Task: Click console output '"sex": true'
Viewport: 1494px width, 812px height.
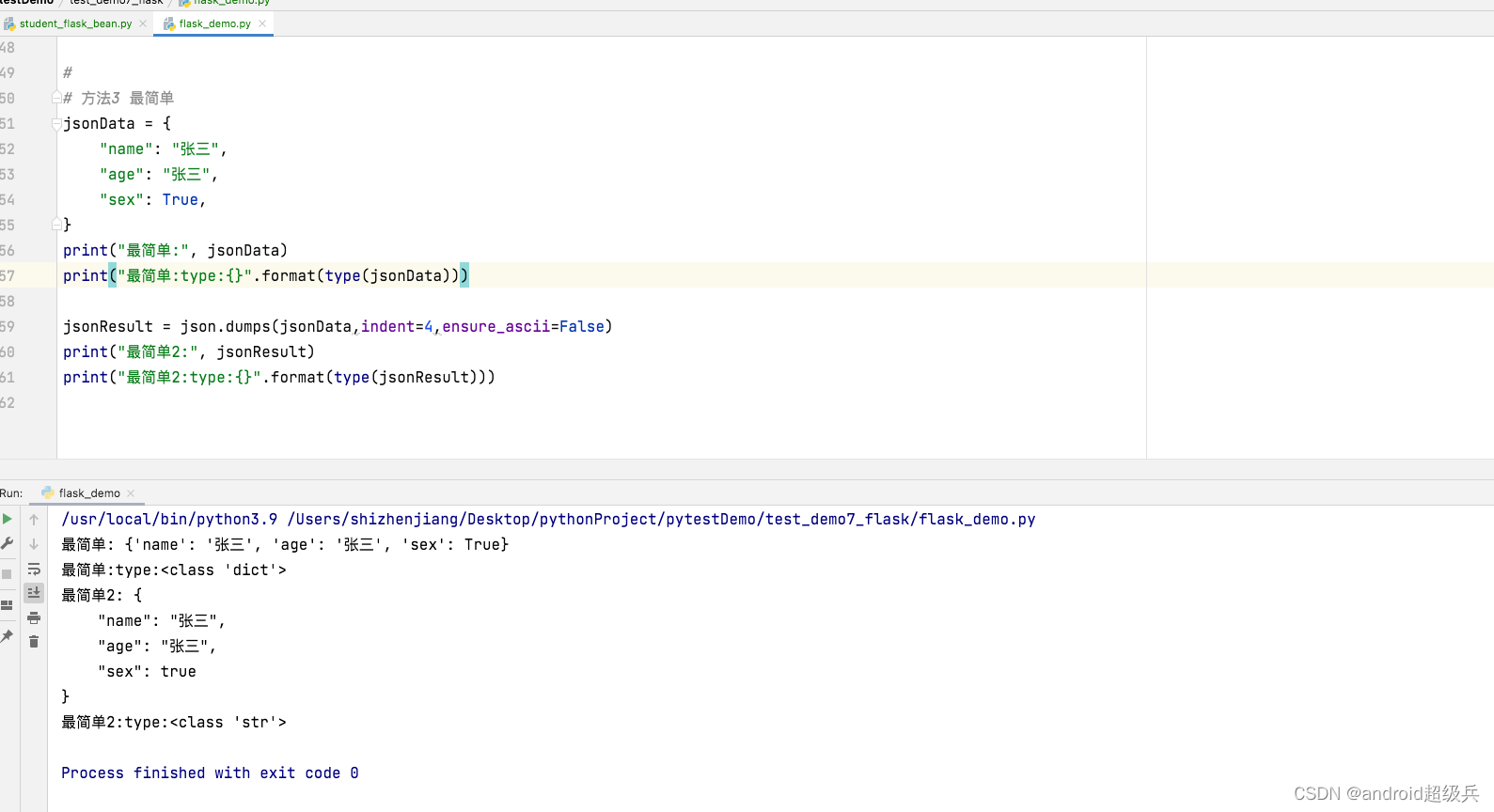Action: click(147, 671)
